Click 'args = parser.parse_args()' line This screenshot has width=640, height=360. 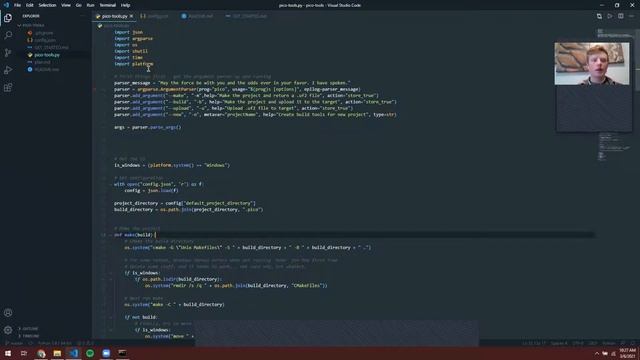[x=147, y=127]
